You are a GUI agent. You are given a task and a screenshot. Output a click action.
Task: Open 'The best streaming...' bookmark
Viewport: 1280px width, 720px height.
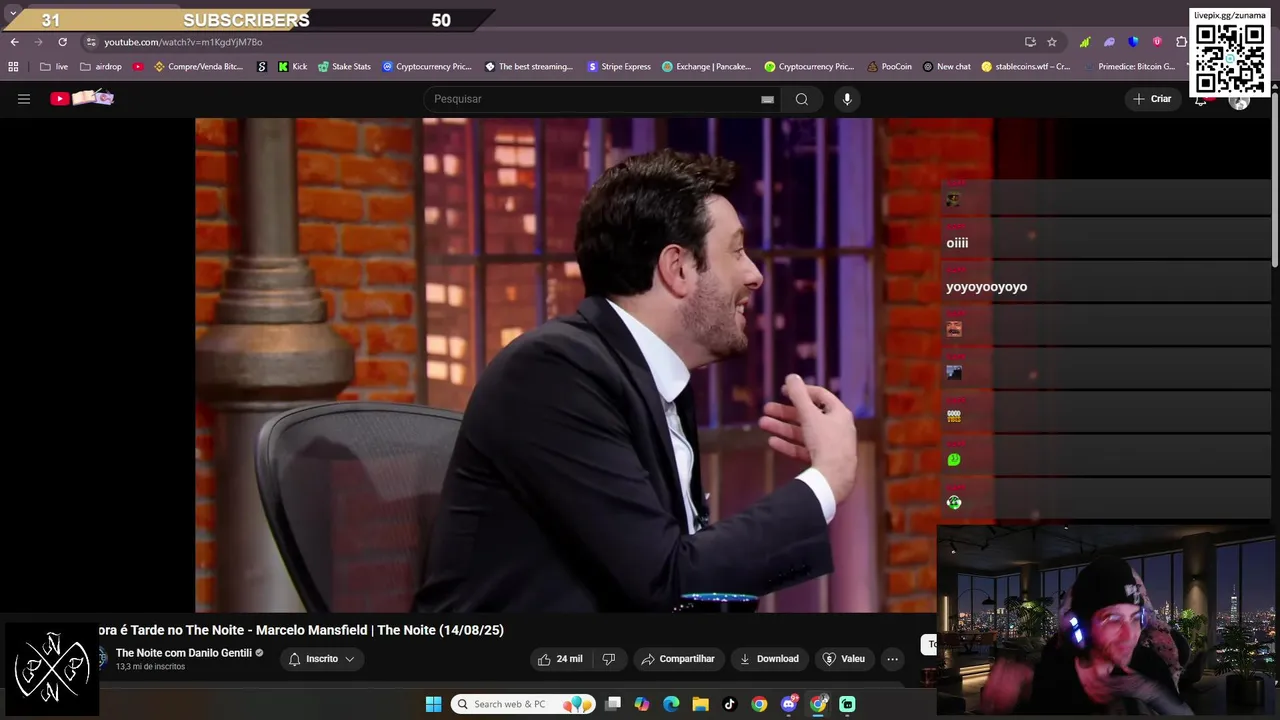pyautogui.click(x=529, y=67)
